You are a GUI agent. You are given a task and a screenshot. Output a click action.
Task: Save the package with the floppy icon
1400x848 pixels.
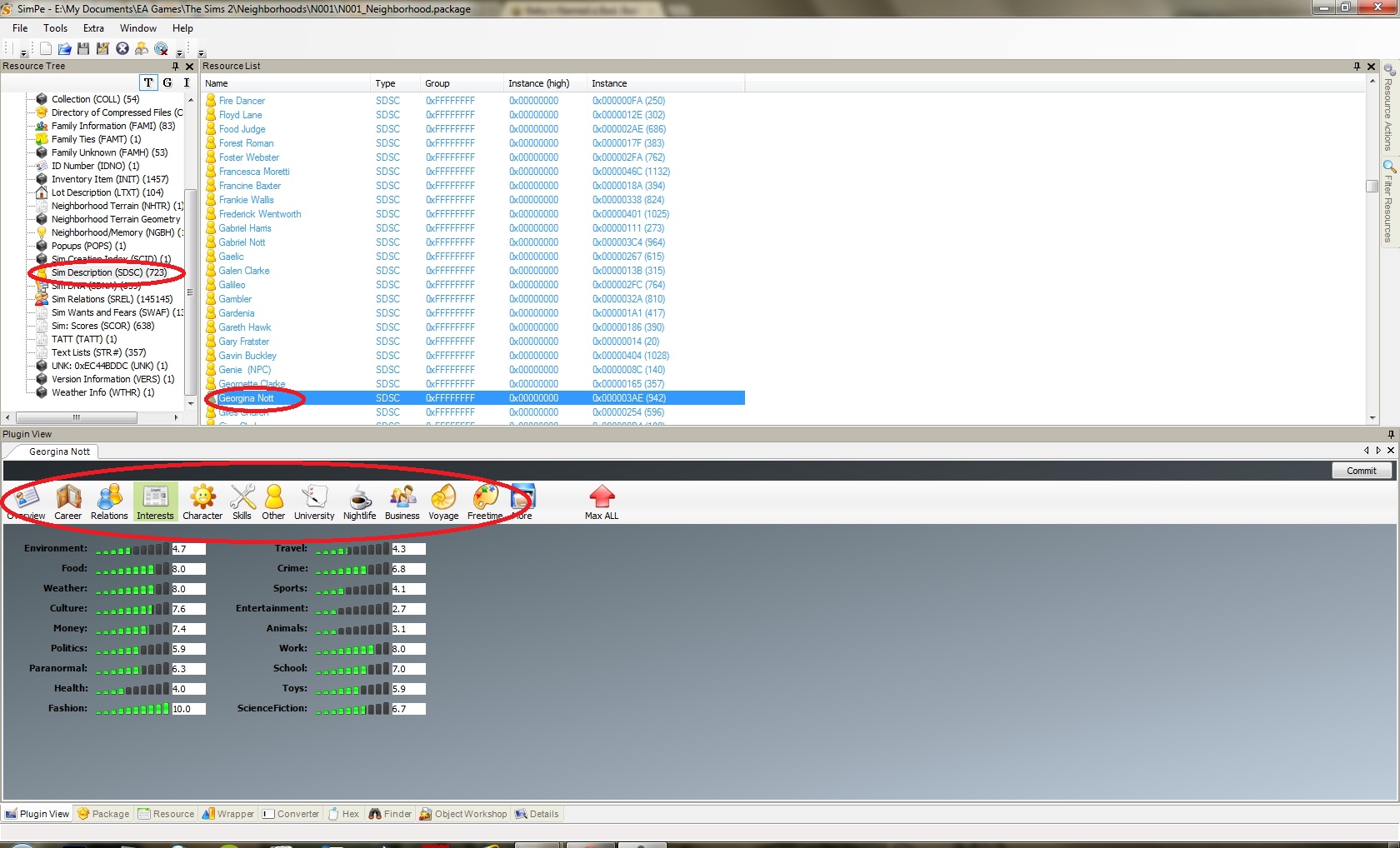83,48
